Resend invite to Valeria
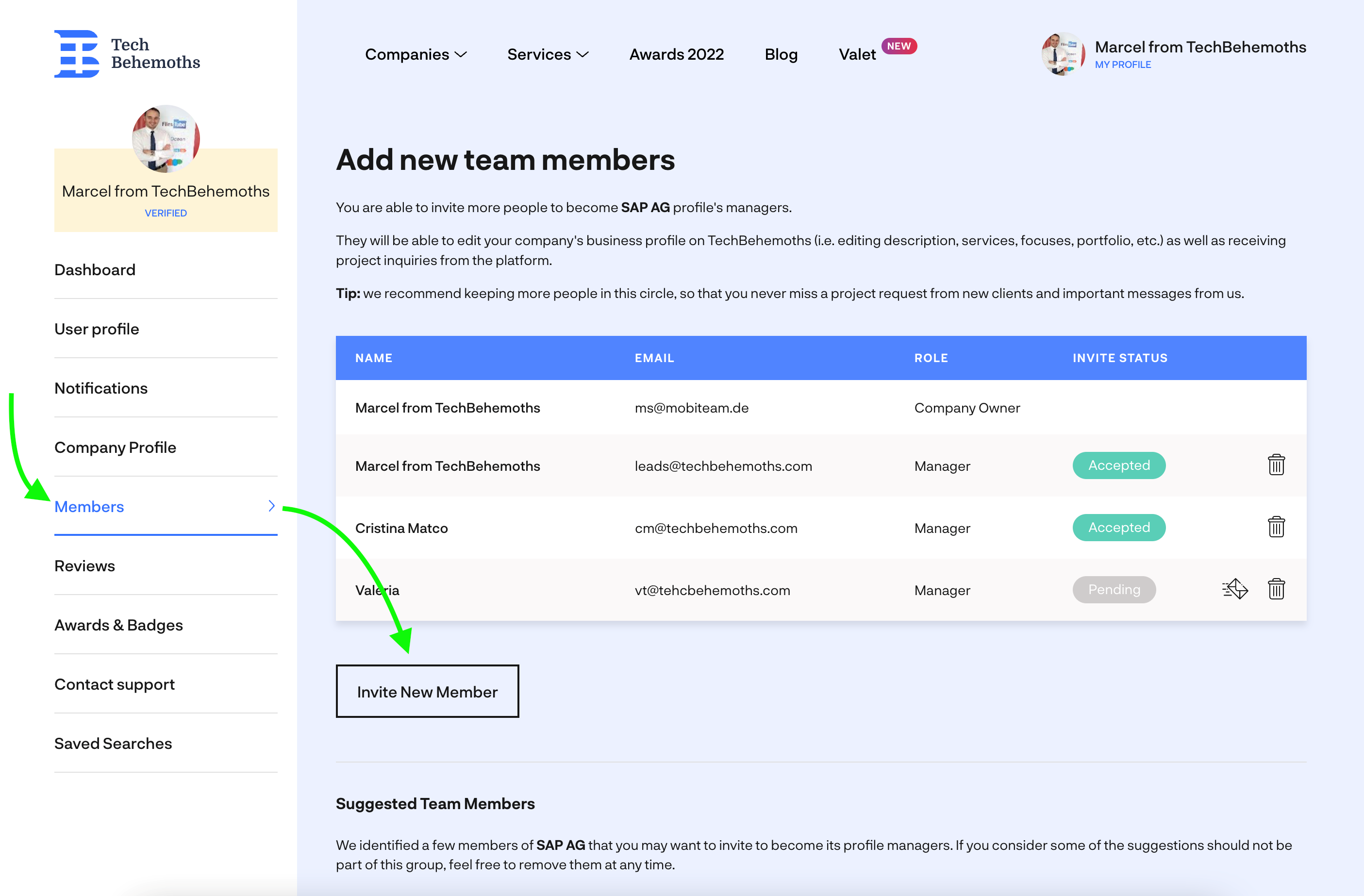The image size is (1364, 896). tap(1234, 589)
